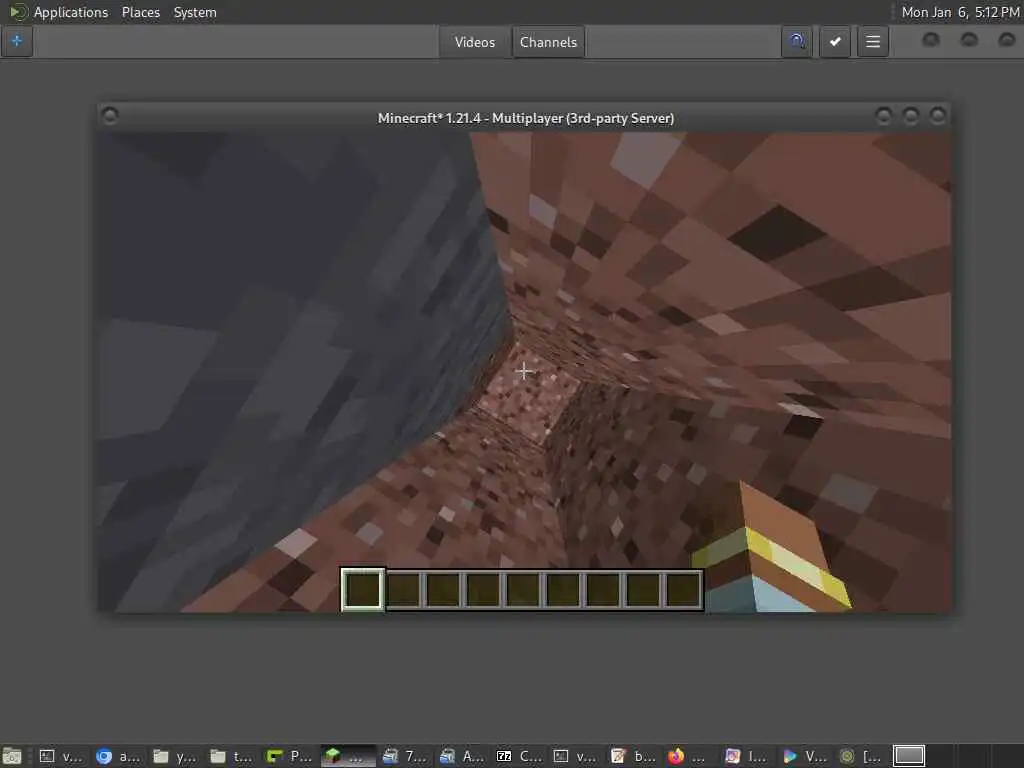Screen dimensions: 1024x768
Task: Open the taskbar item labeled 7...
Action: [404, 756]
